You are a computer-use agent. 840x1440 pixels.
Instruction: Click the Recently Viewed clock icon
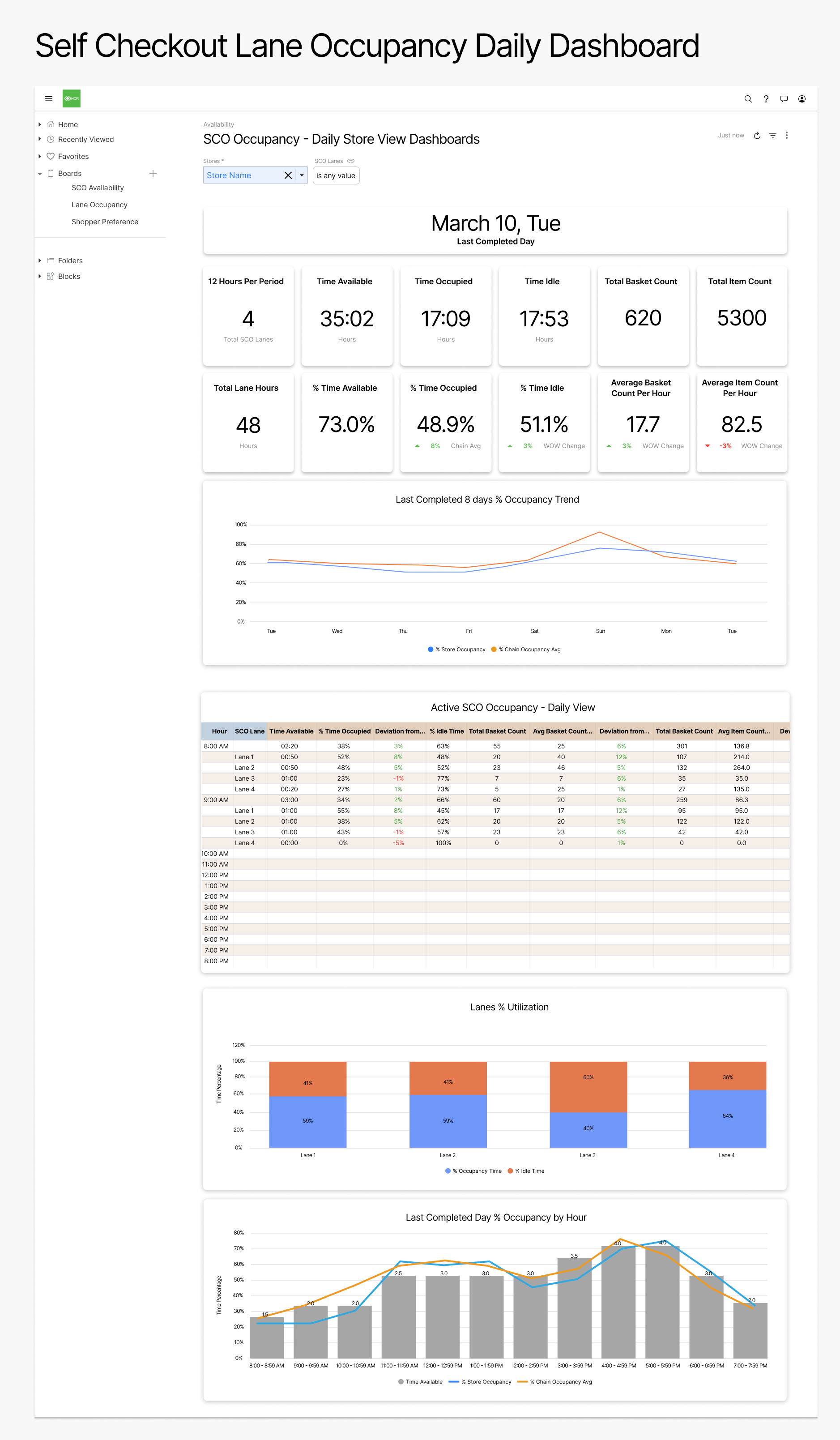tap(50, 139)
